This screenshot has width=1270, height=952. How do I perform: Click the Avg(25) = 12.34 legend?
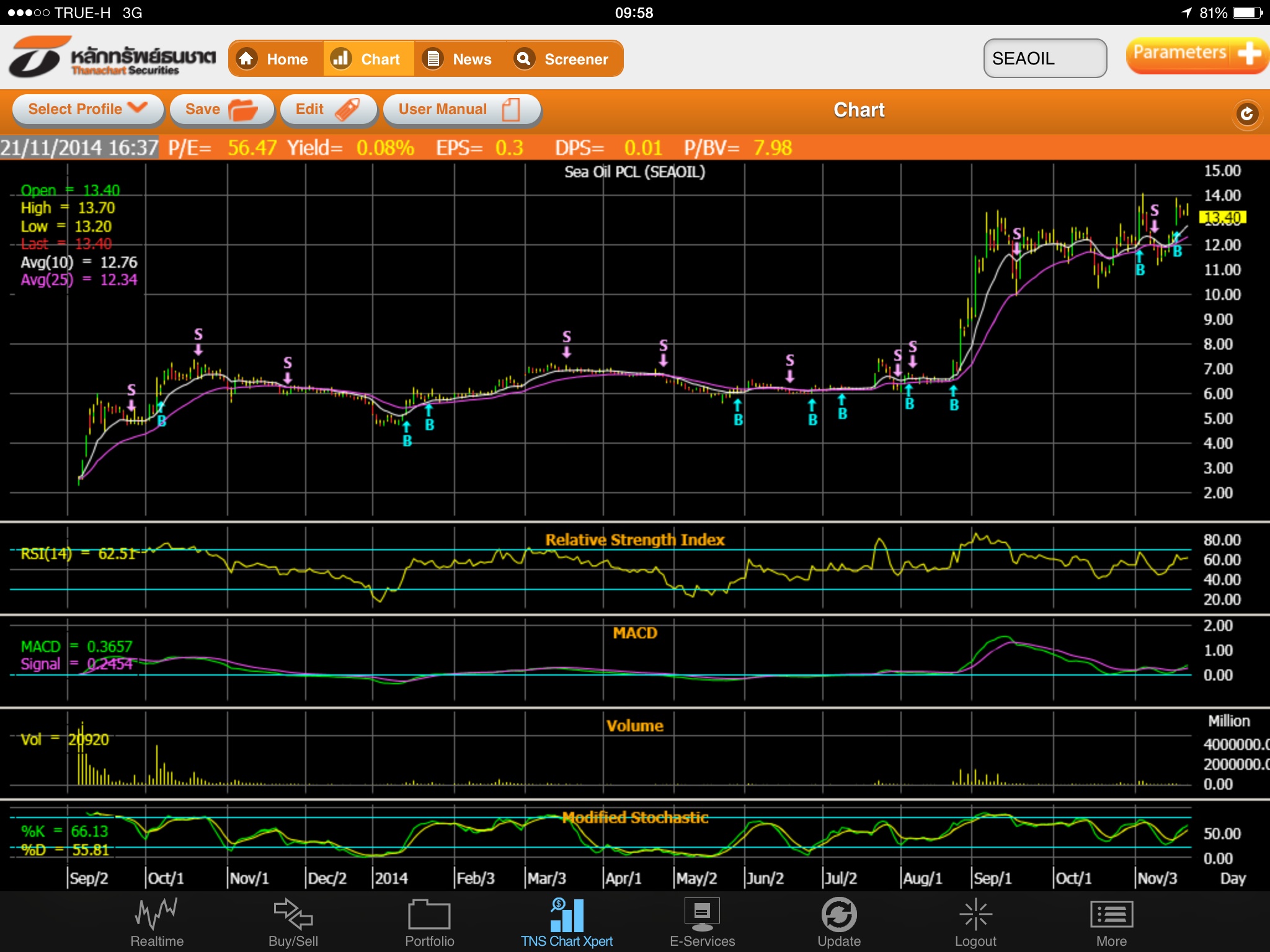tap(79, 280)
